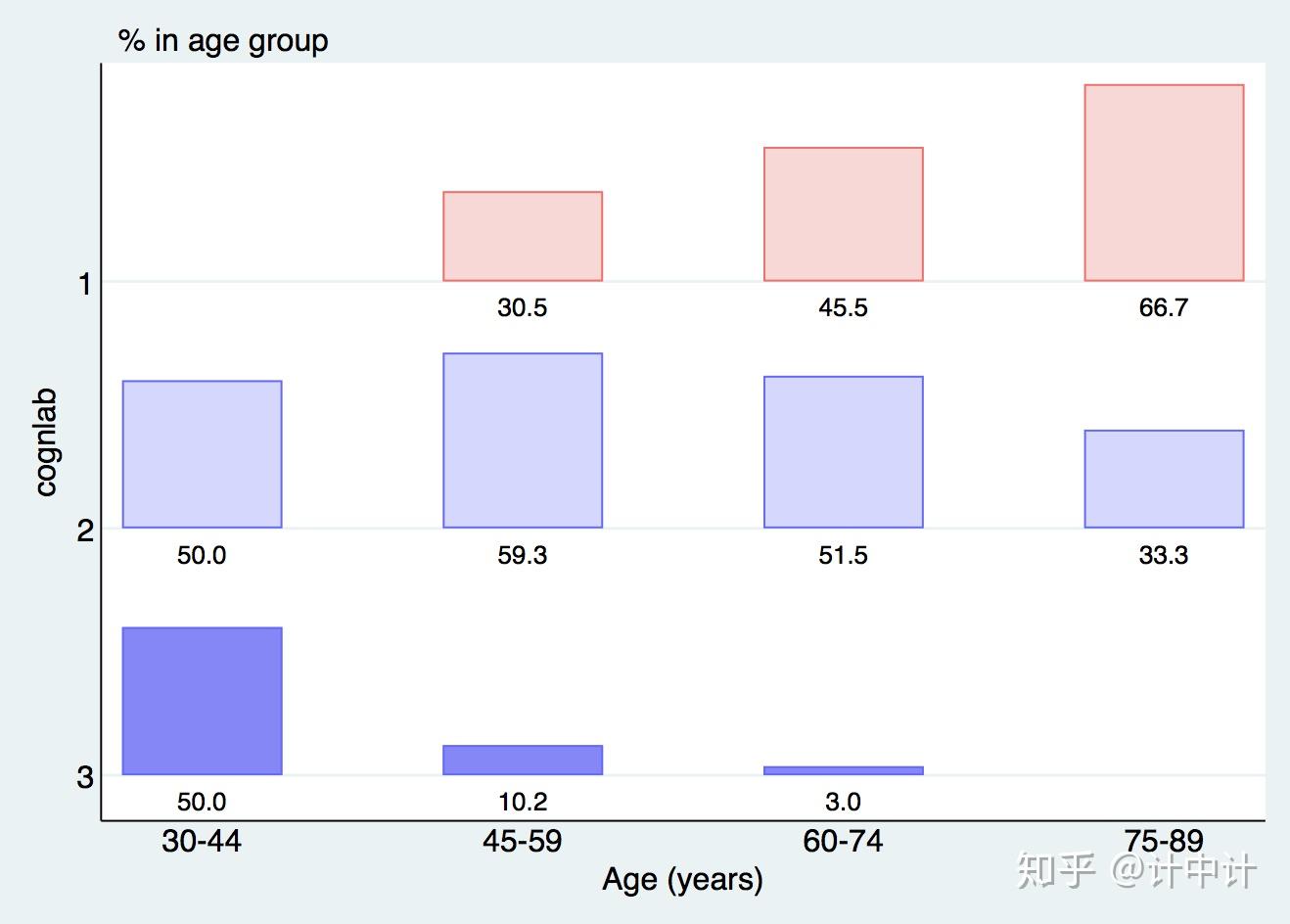Screen dimensions: 1290x924
Task: Click the 'Age (years)' axis title
Action: click(682, 879)
